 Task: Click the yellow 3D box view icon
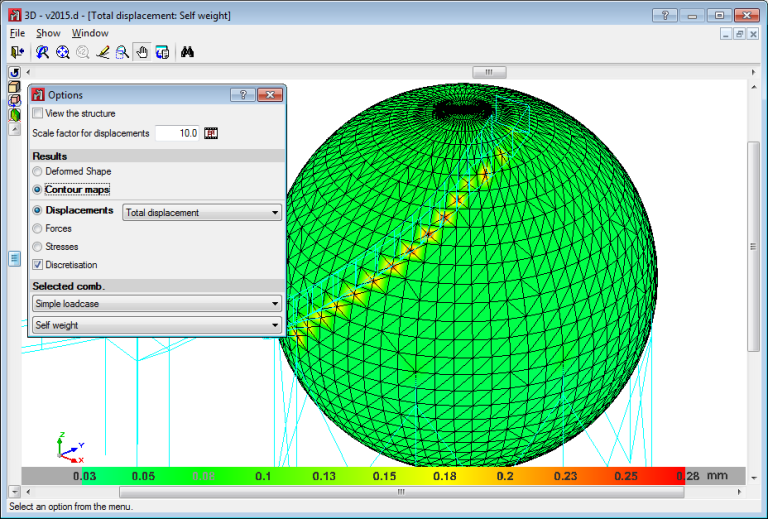click(x=14, y=87)
